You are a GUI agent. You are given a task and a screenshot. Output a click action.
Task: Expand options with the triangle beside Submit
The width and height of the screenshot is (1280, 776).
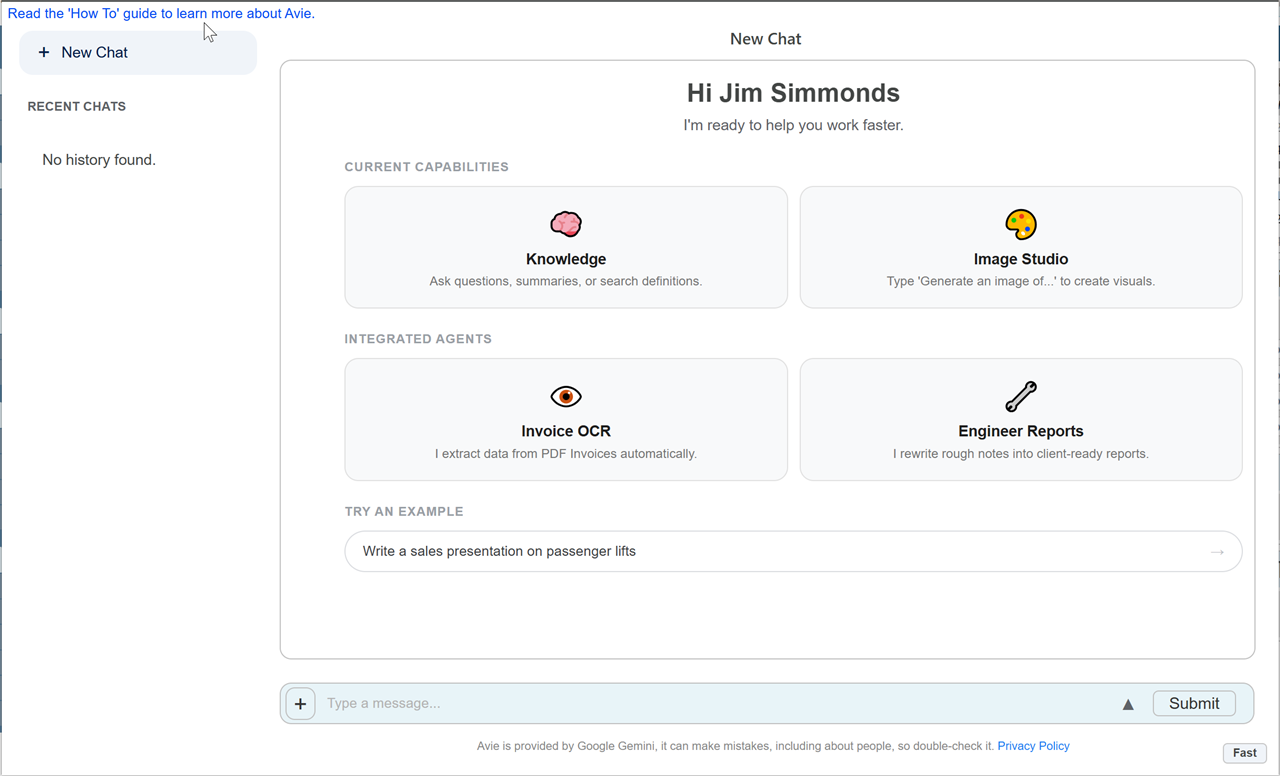1128,704
